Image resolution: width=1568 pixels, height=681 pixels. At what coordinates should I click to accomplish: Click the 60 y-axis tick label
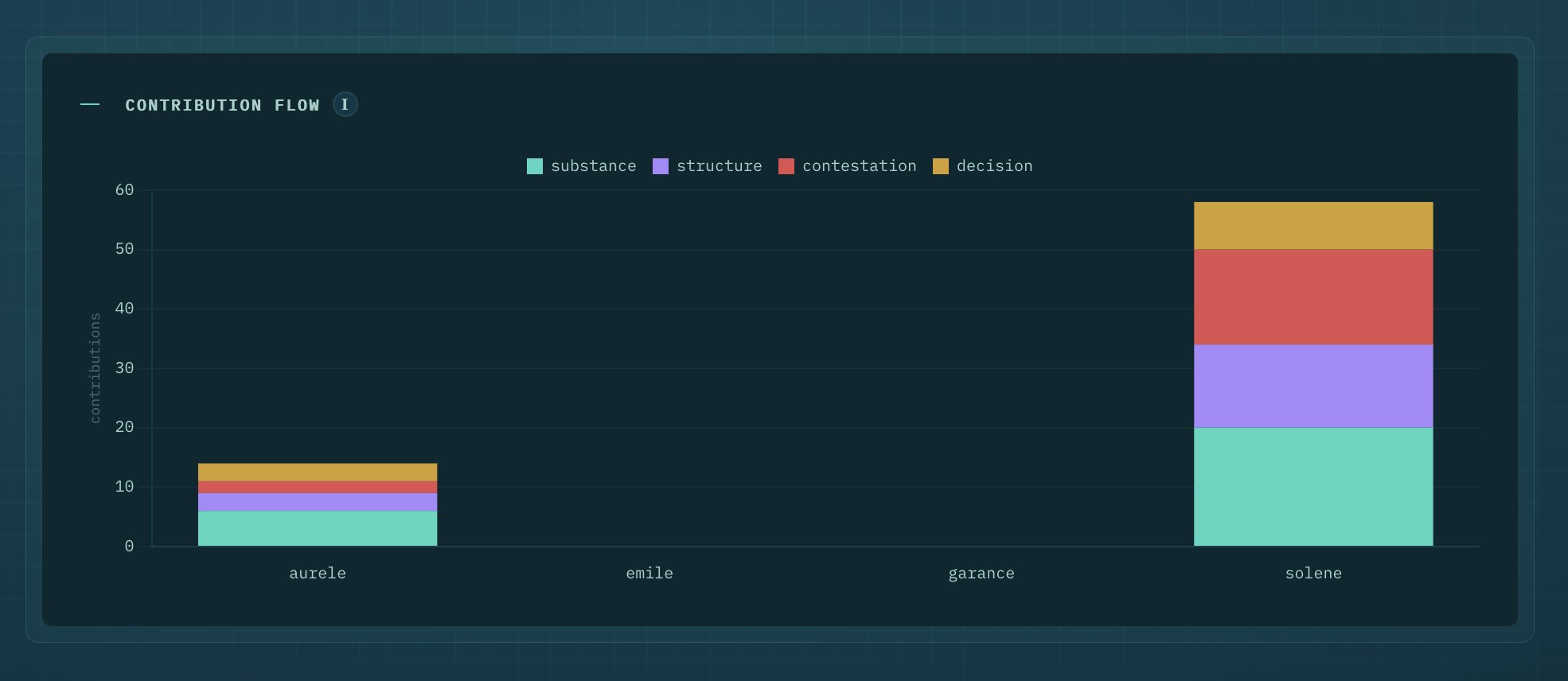coord(124,190)
